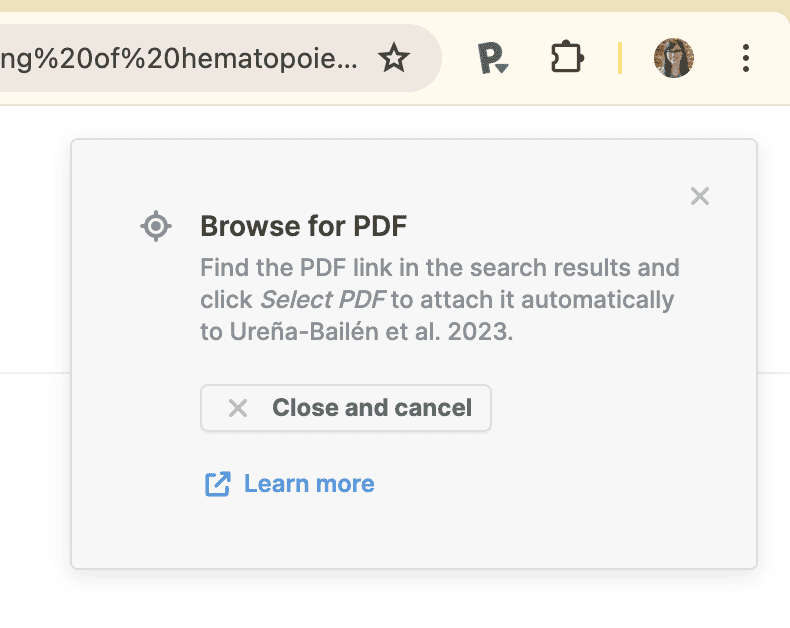Bookmark this page with the star icon

[394, 59]
